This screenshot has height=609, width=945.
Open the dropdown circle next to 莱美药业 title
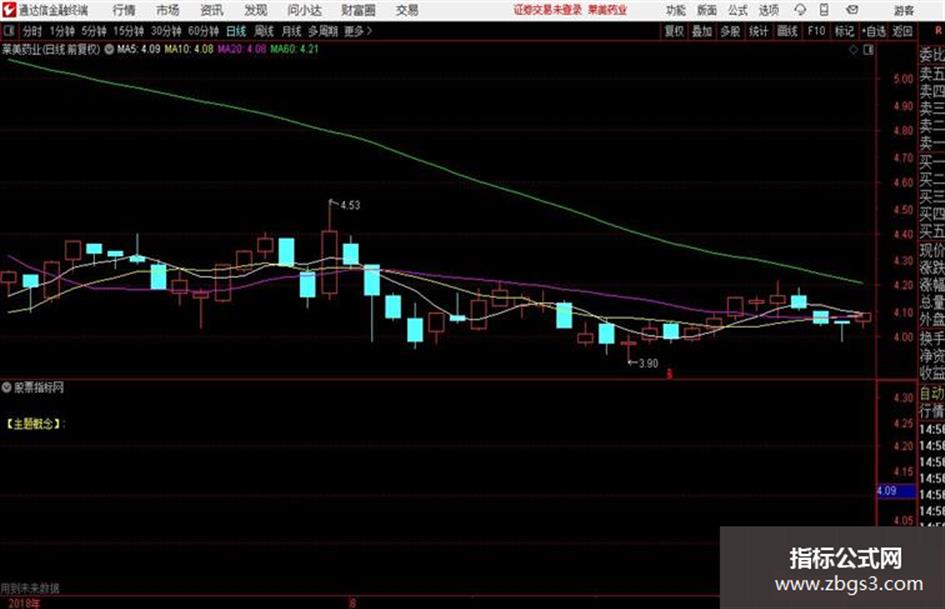point(109,49)
